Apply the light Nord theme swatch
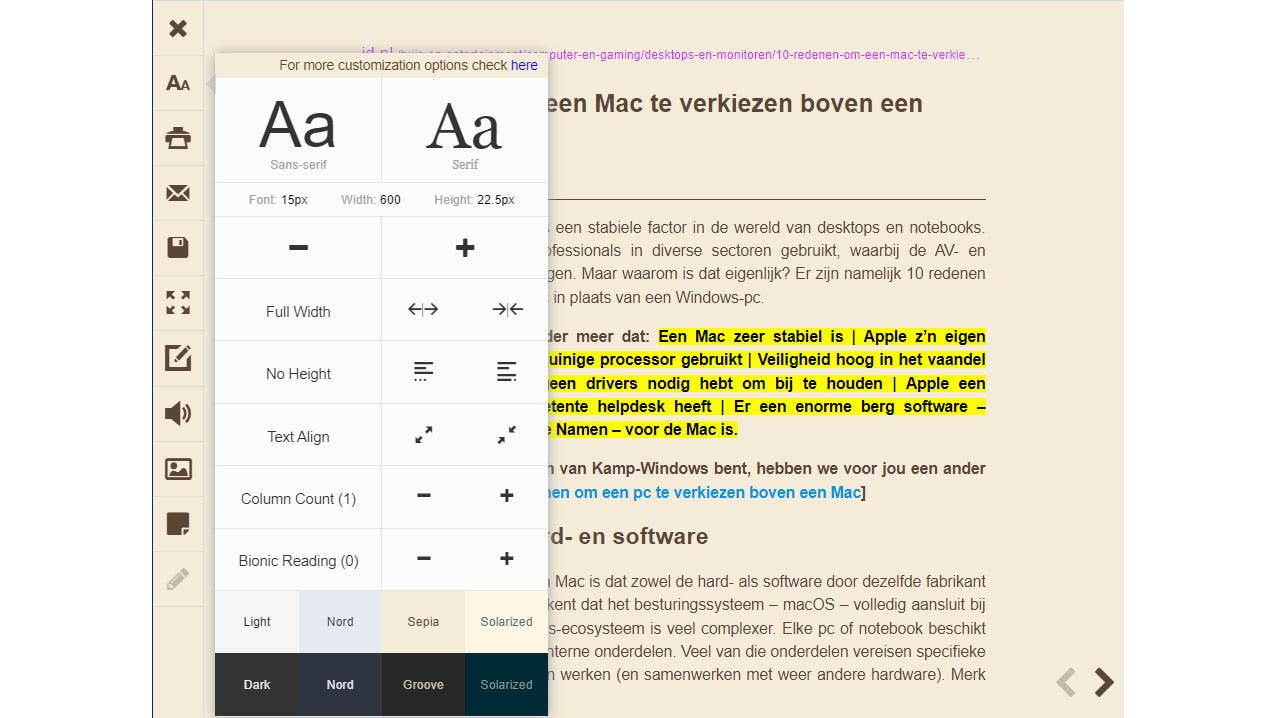The width and height of the screenshot is (1276, 718). point(340,621)
